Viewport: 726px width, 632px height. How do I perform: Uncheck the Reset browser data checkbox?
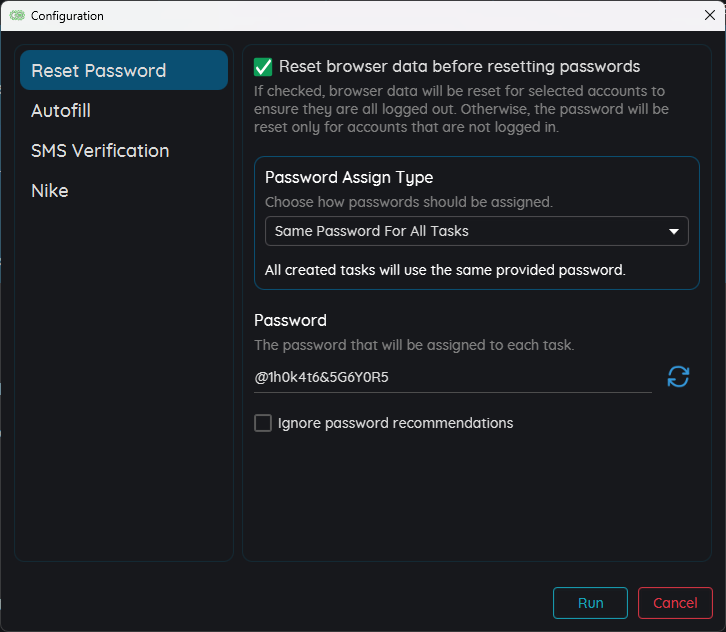263,67
